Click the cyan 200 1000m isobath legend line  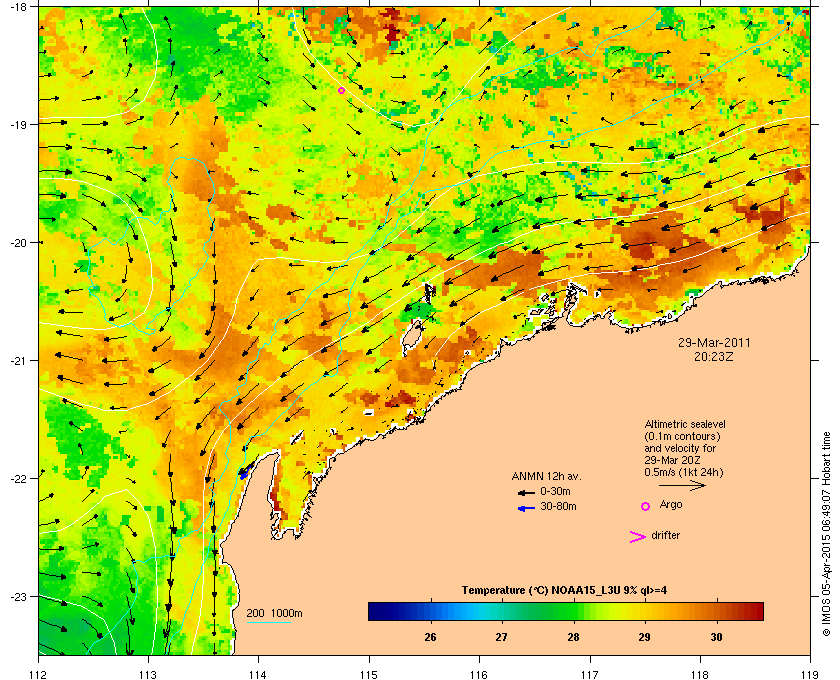pos(268,622)
